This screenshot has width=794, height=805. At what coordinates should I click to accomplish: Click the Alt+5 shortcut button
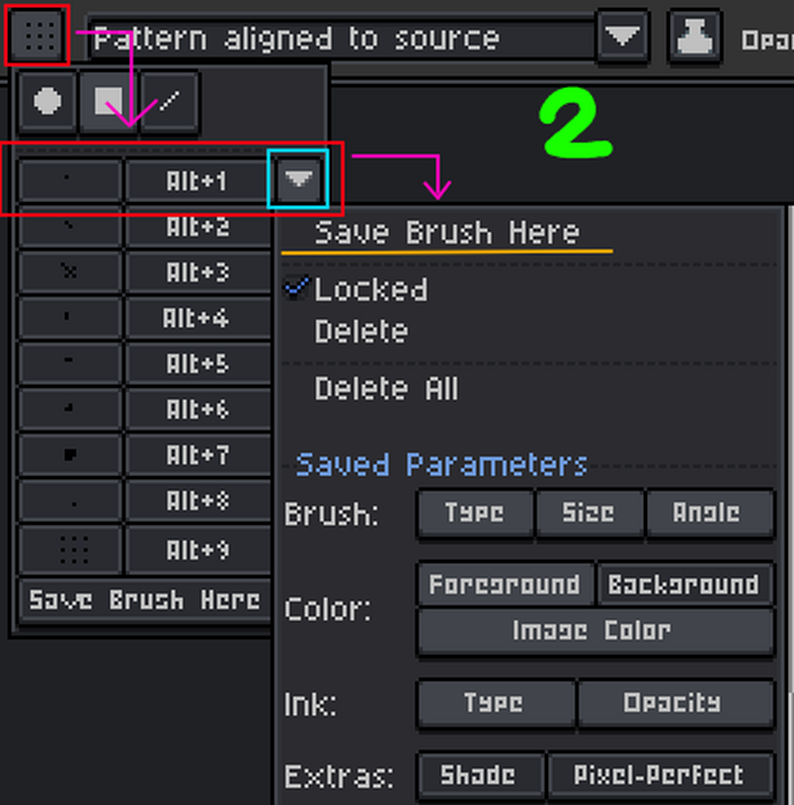pyautogui.click(x=197, y=364)
